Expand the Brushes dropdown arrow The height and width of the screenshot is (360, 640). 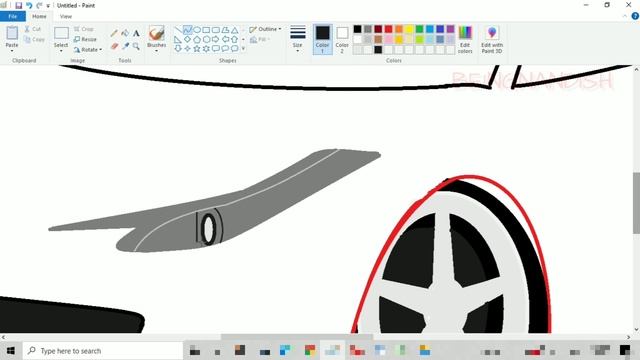(157, 51)
